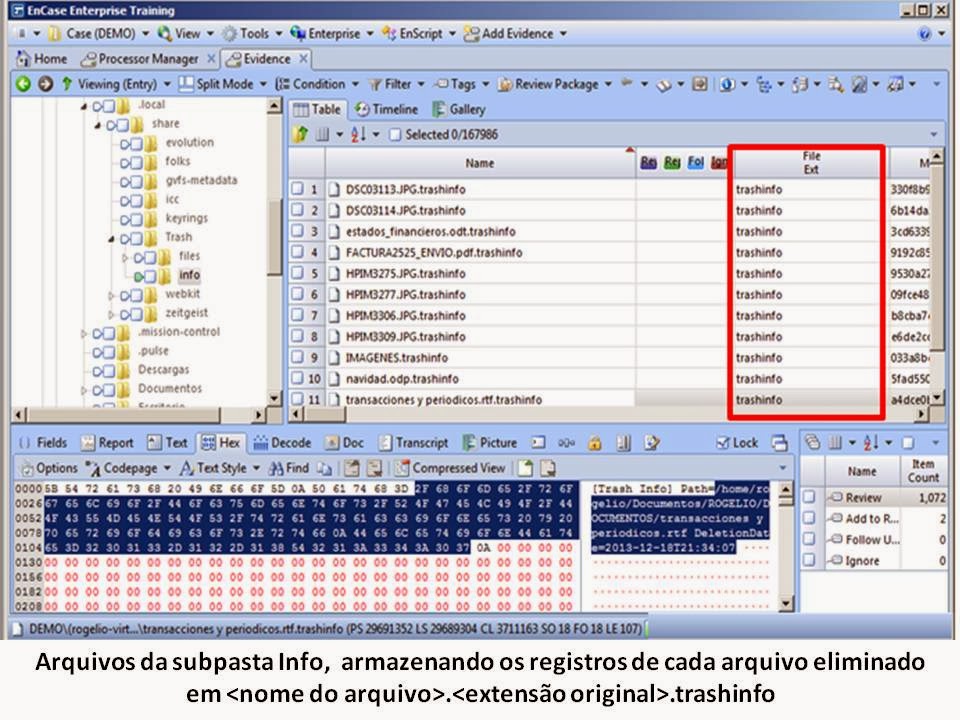Switch to the Home tab
960x720 pixels.
coord(42,59)
